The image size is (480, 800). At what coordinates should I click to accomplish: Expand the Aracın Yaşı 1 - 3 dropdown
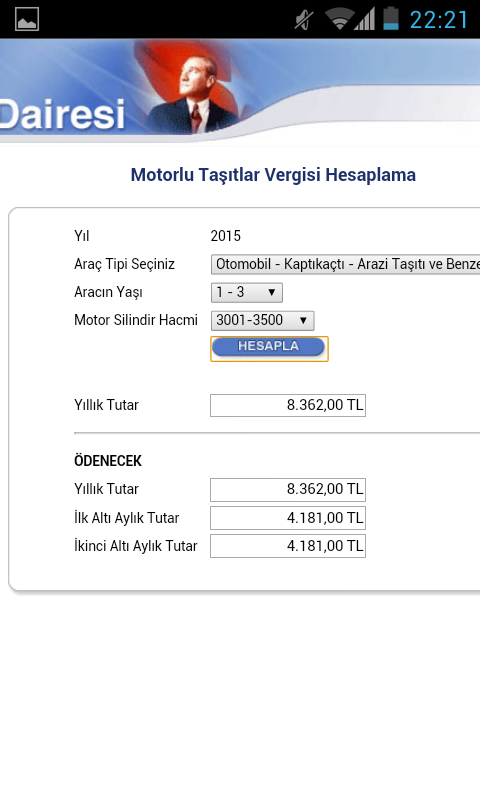246,292
